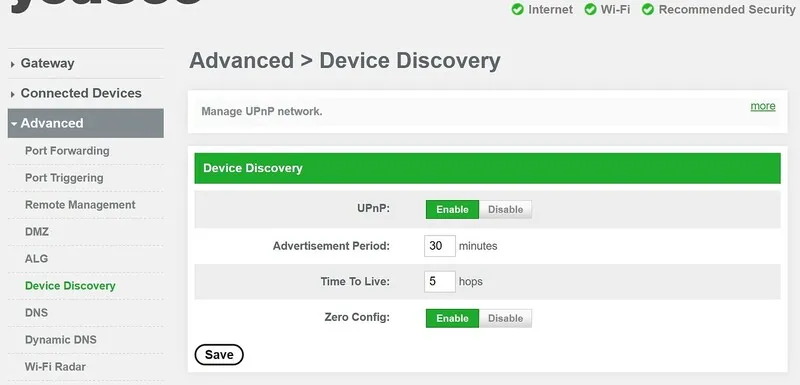Set Zero Config to Enable
This screenshot has width=800, height=385.
[x=452, y=318]
